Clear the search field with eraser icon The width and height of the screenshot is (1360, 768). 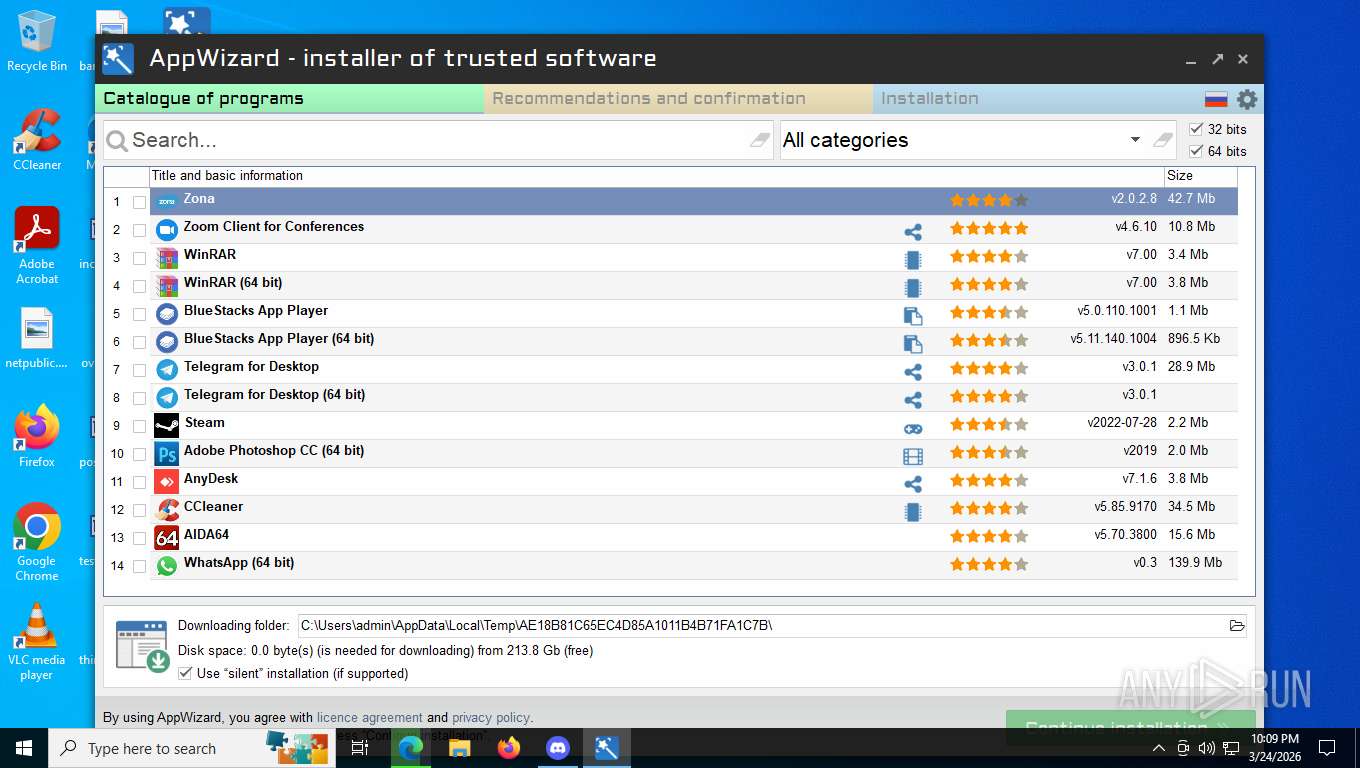click(x=761, y=140)
